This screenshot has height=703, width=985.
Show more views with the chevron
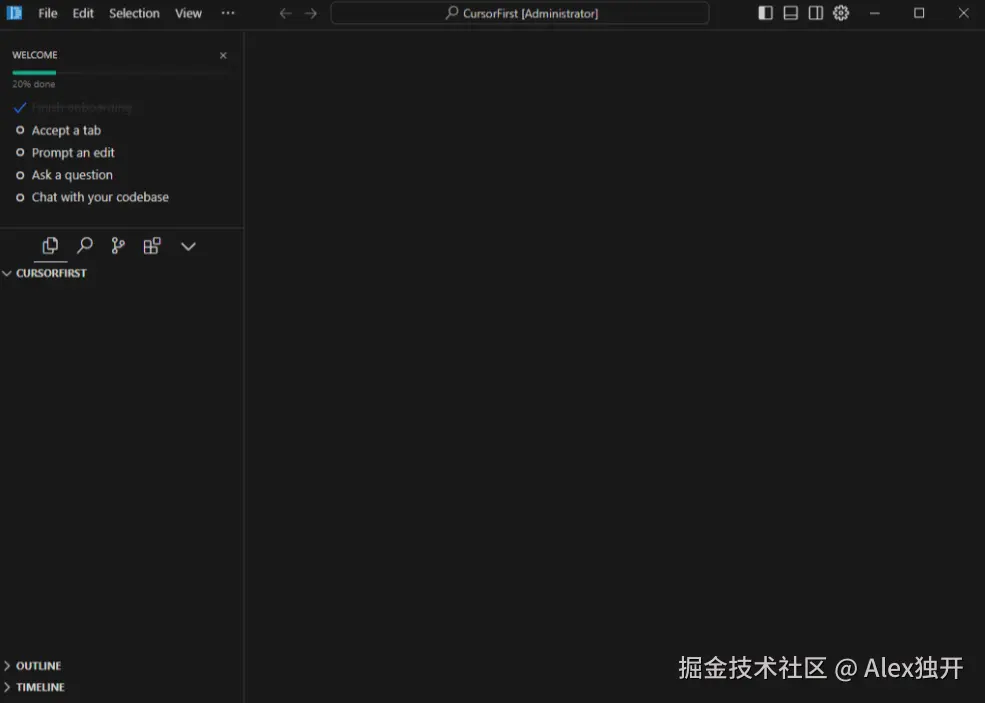[188, 246]
